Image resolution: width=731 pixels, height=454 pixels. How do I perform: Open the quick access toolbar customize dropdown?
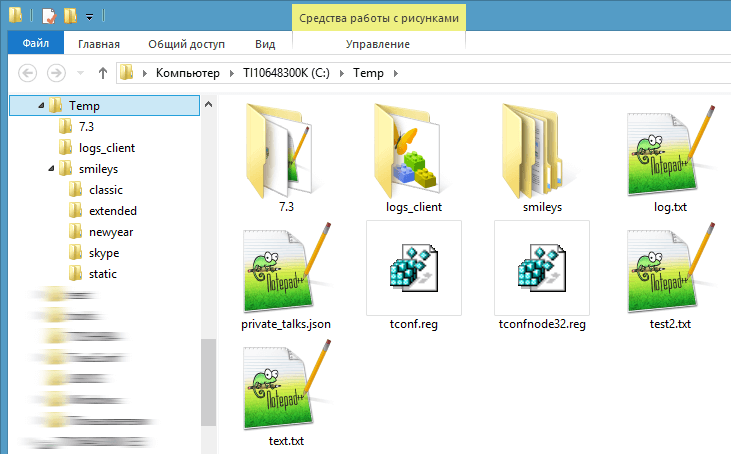pos(89,16)
